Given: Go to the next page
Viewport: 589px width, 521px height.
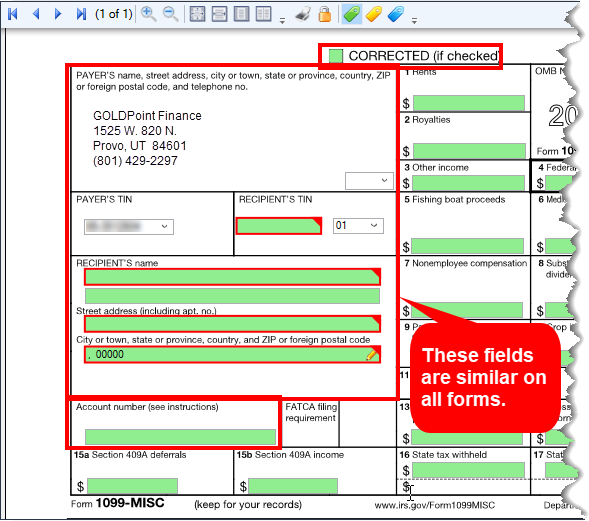Looking at the screenshot, I should (58, 14).
